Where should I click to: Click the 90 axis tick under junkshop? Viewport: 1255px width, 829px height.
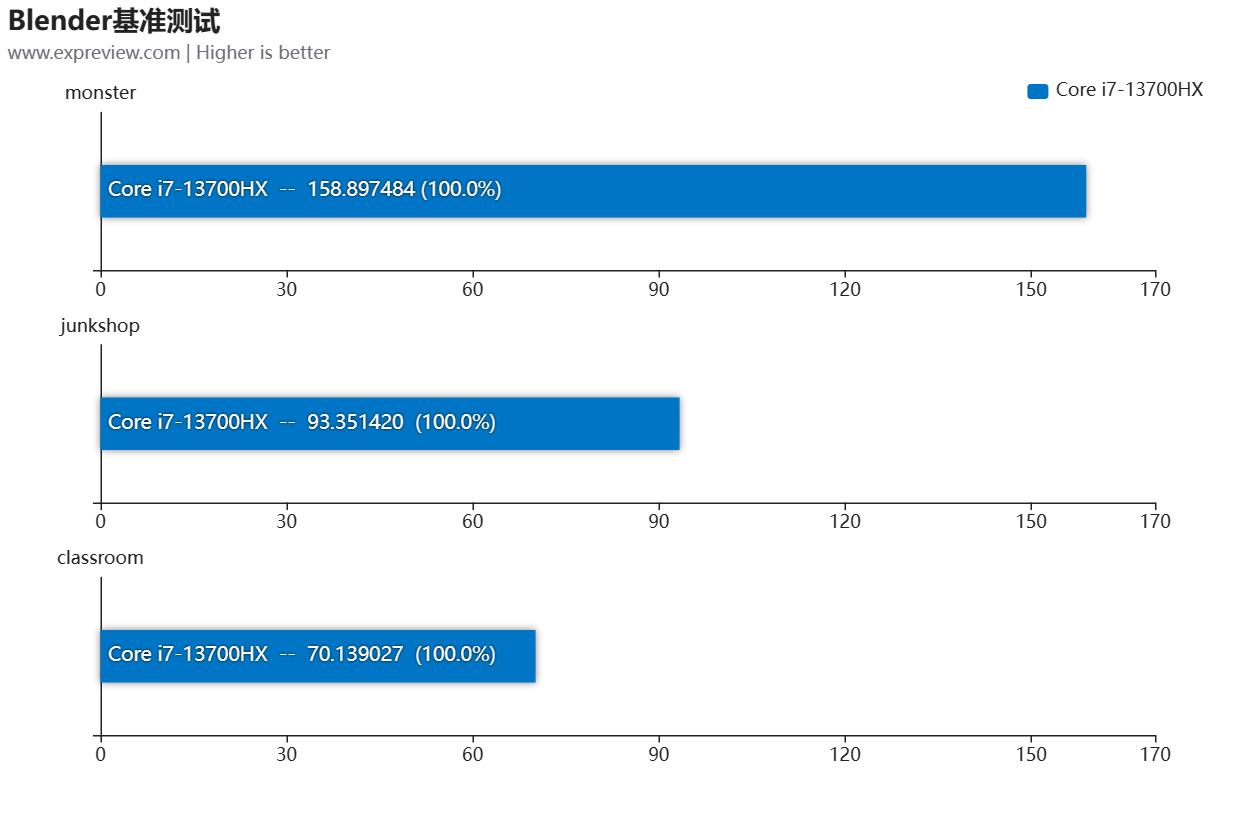(659, 522)
